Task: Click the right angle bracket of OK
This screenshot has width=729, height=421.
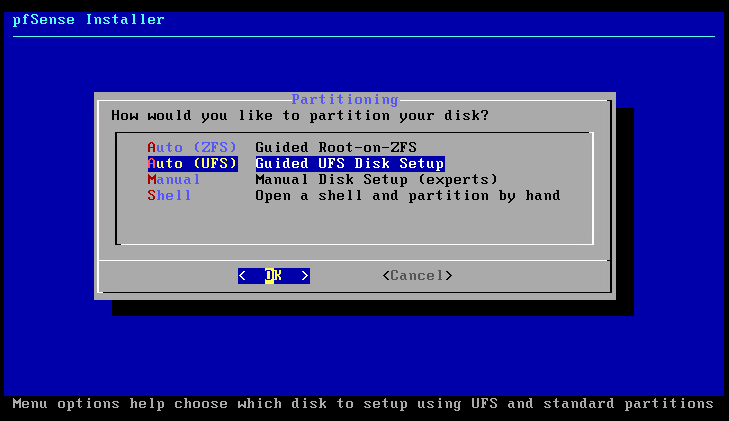Action: [x=305, y=275]
